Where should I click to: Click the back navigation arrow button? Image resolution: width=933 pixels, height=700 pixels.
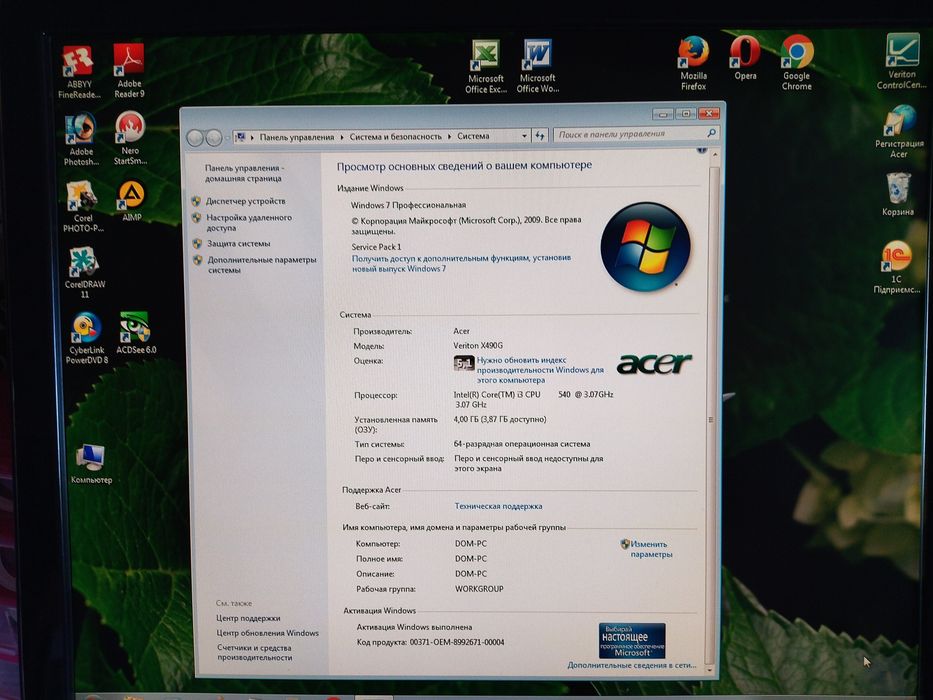tap(195, 138)
